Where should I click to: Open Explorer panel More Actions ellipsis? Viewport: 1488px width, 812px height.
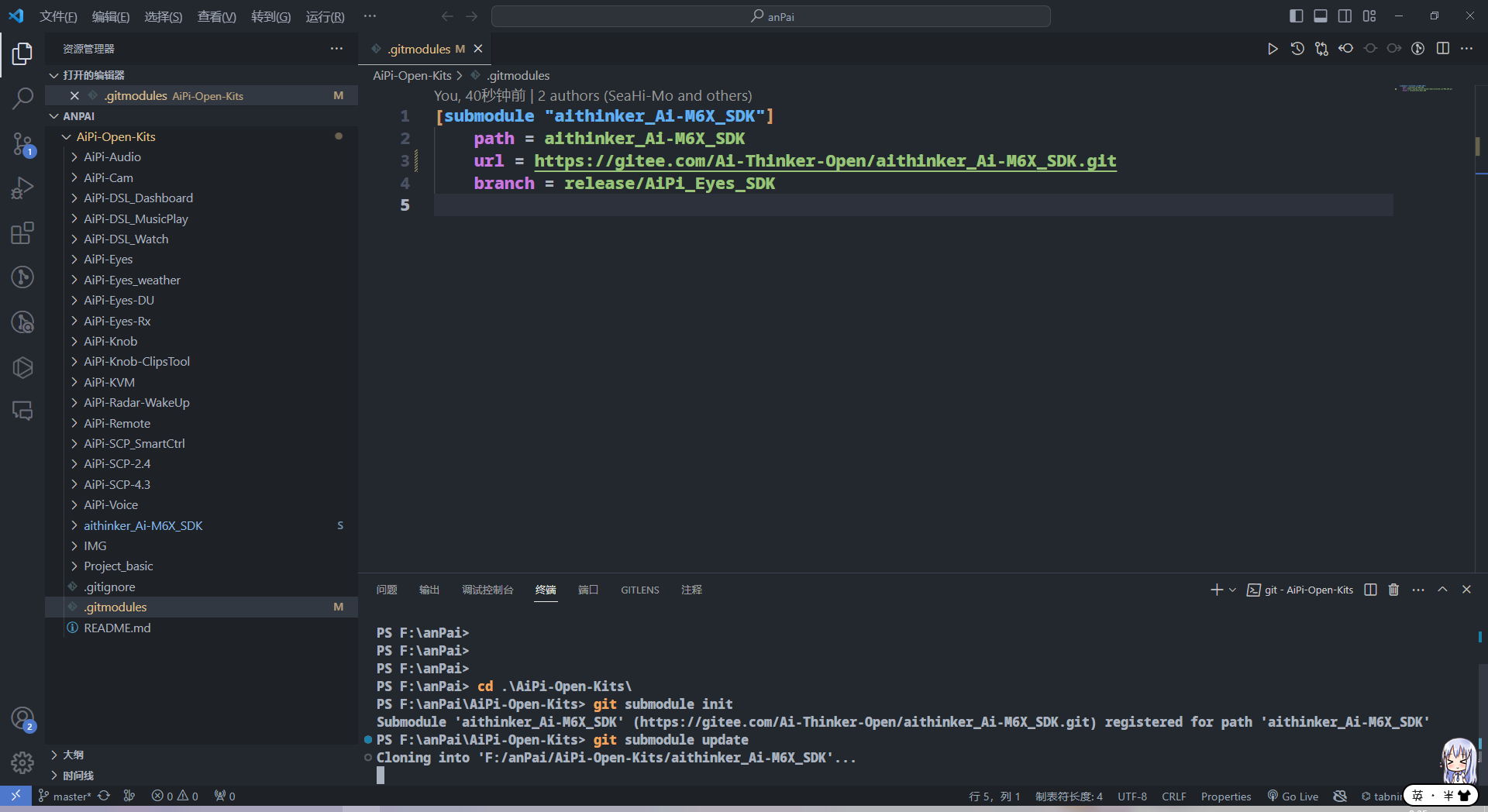click(336, 49)
